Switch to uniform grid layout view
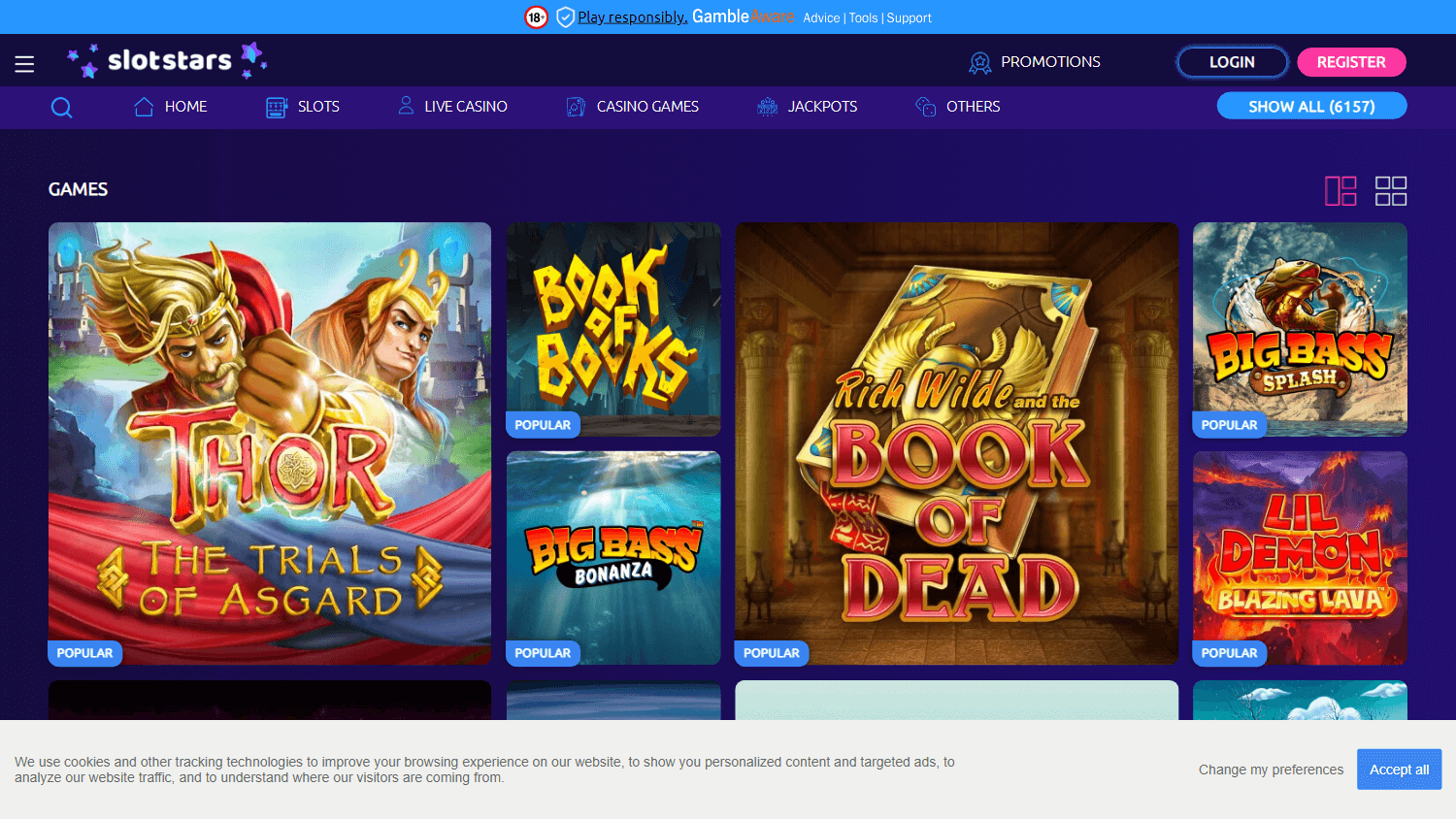The height and width of the screenshot is (819, 1456). tap(1391, 191)
